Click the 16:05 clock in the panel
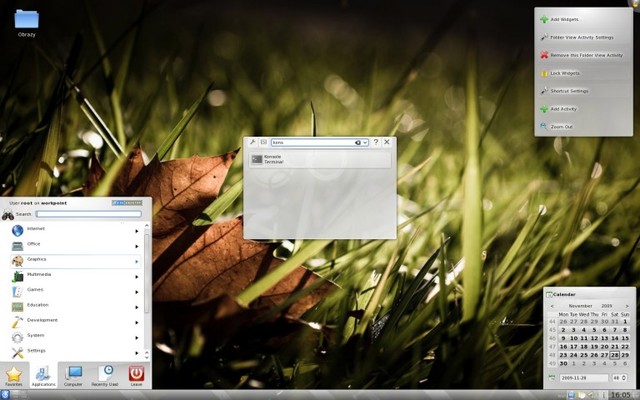Image resolution: width=640 pixels, height=400 pixels. tap(622, 395)
